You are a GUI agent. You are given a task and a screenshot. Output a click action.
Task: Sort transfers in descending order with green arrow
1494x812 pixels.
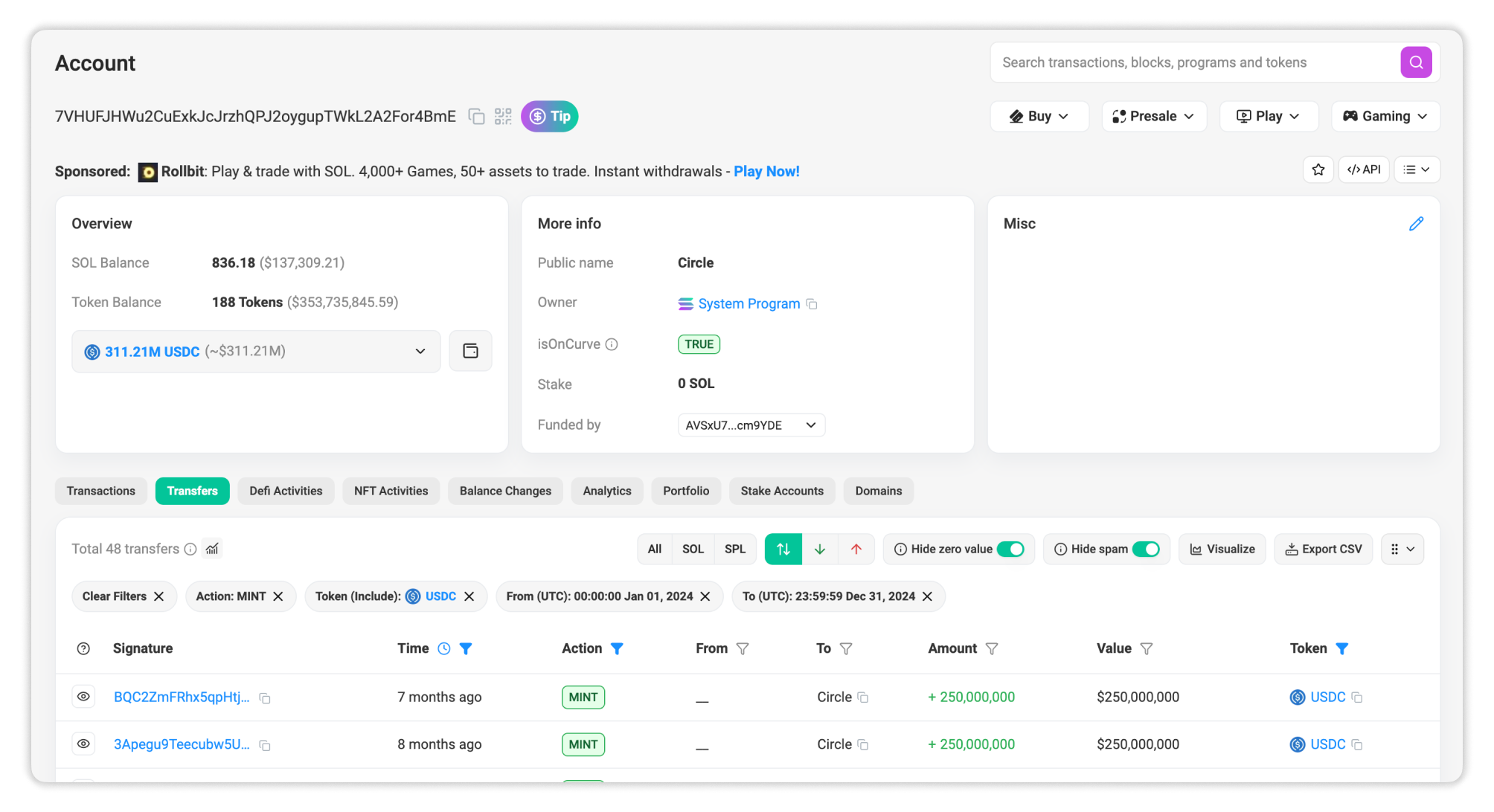click(820, 549)
